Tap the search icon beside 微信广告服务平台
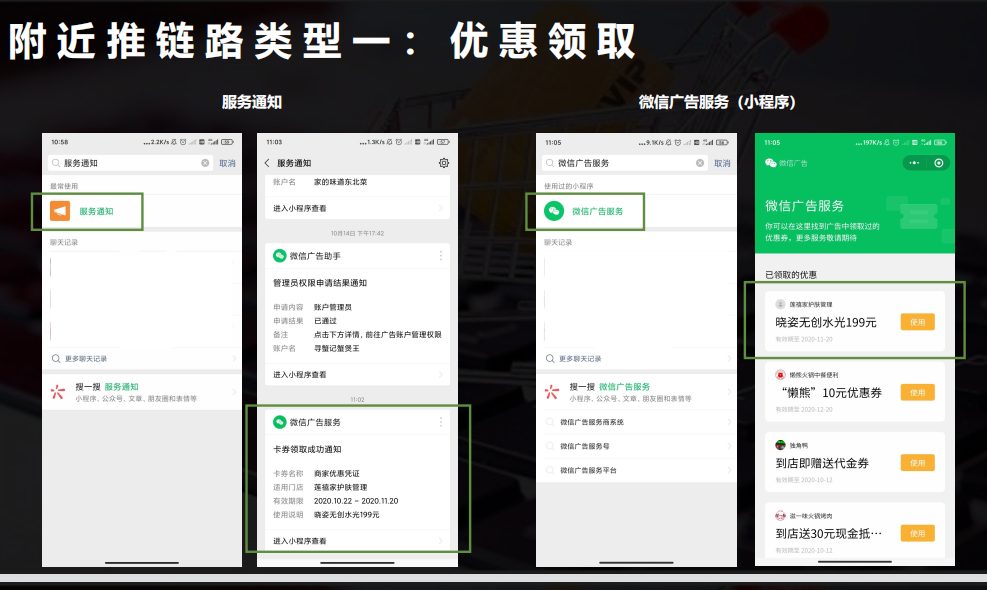 pos(550,470)
